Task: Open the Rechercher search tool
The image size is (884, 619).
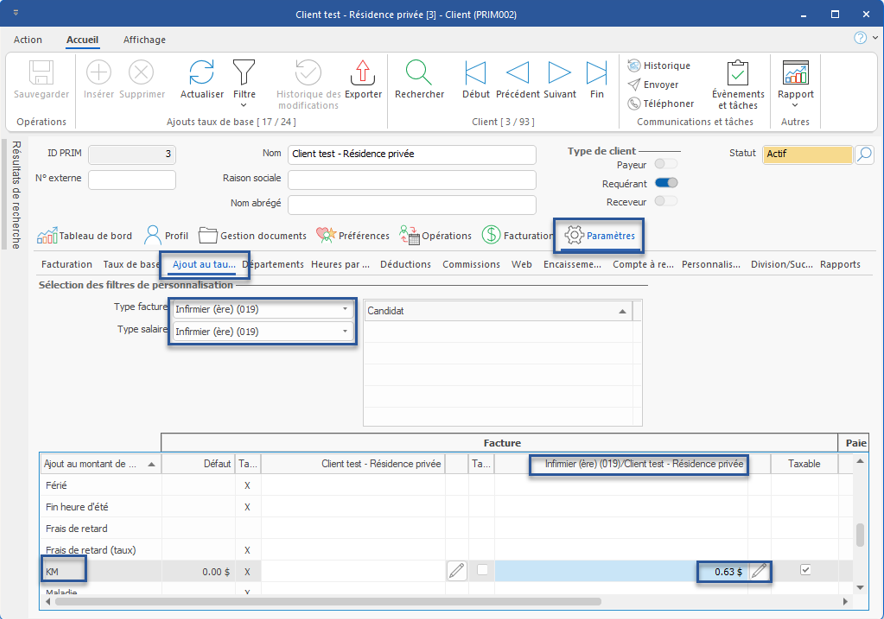Action: click(x=419, y=79)
